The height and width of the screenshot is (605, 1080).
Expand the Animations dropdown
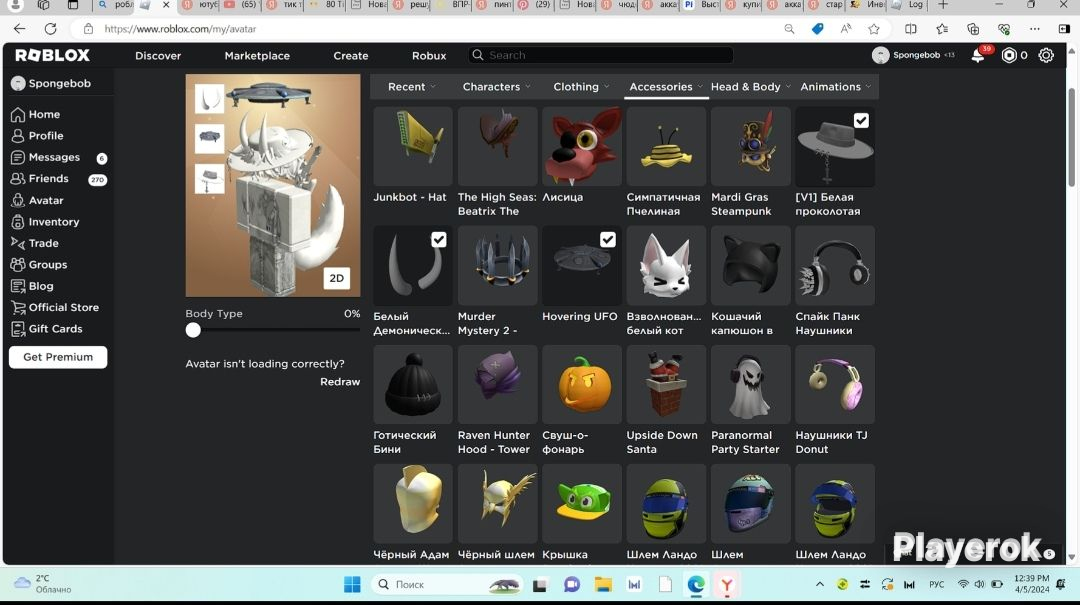pyautogui.click(x=835, y=87)
